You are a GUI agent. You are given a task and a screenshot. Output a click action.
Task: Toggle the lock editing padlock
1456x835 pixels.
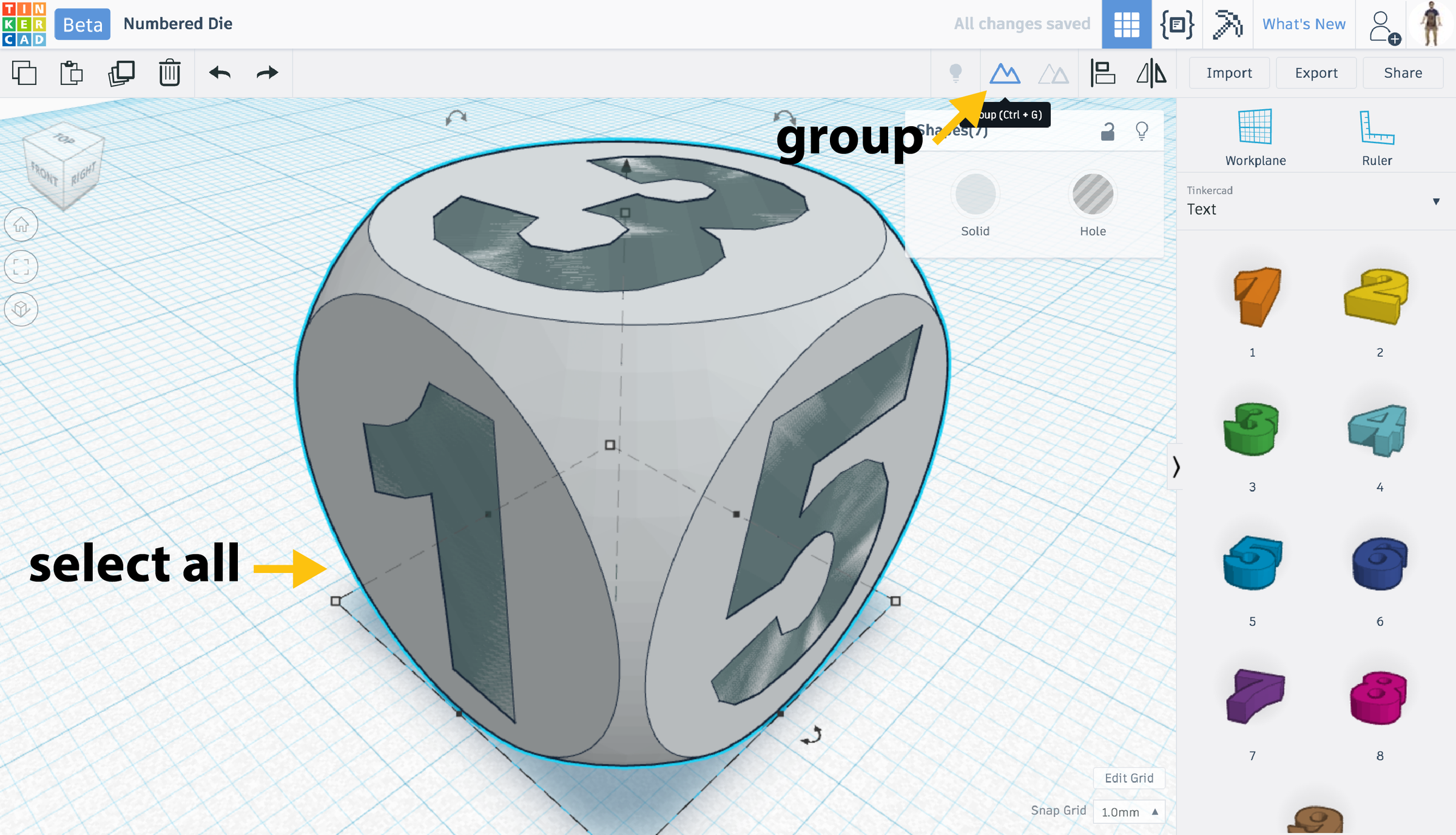click(1108, 131)
